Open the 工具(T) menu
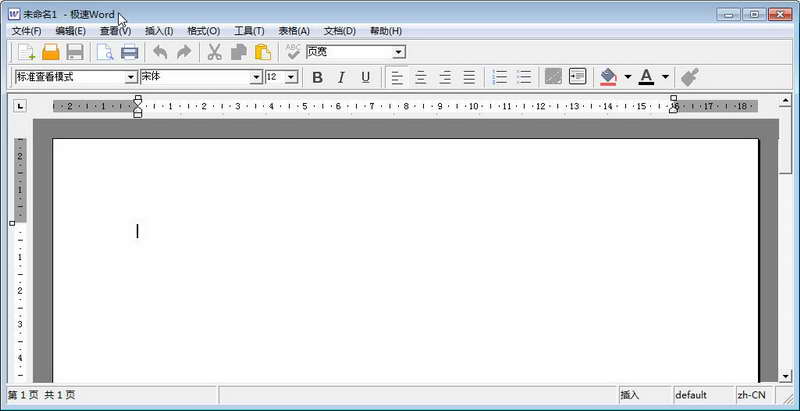This screenshot has height=411, width=800. pyautogui.click(x=249, y=31)
